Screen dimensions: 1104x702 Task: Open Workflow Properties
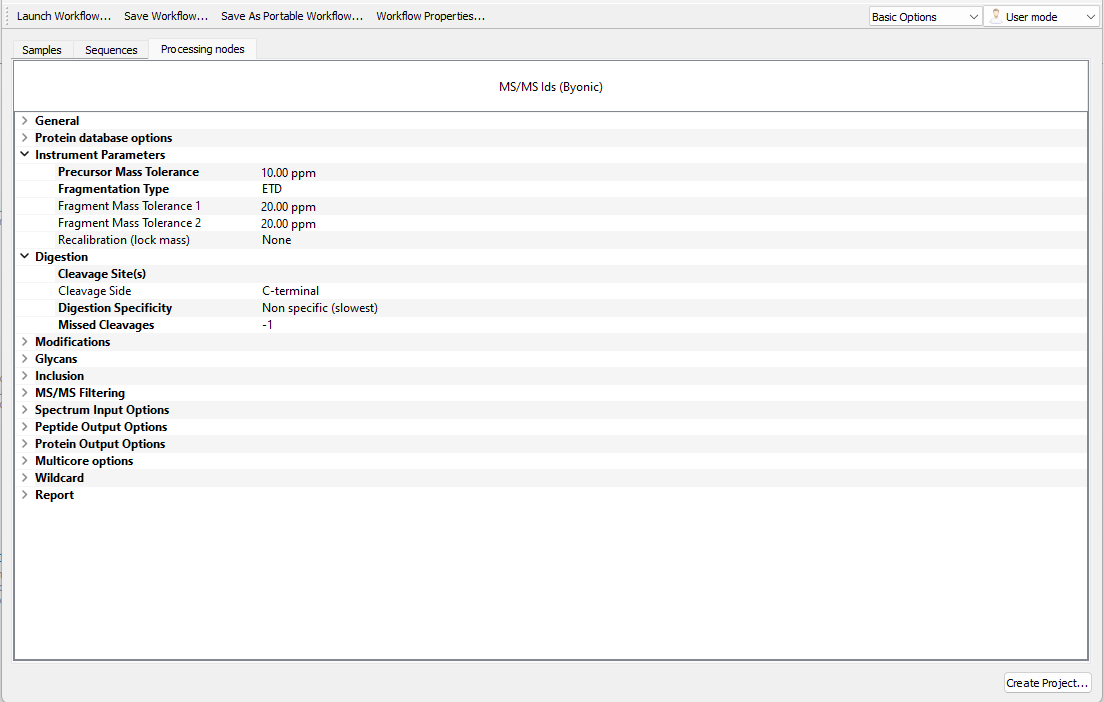click(x=430, y=15)
